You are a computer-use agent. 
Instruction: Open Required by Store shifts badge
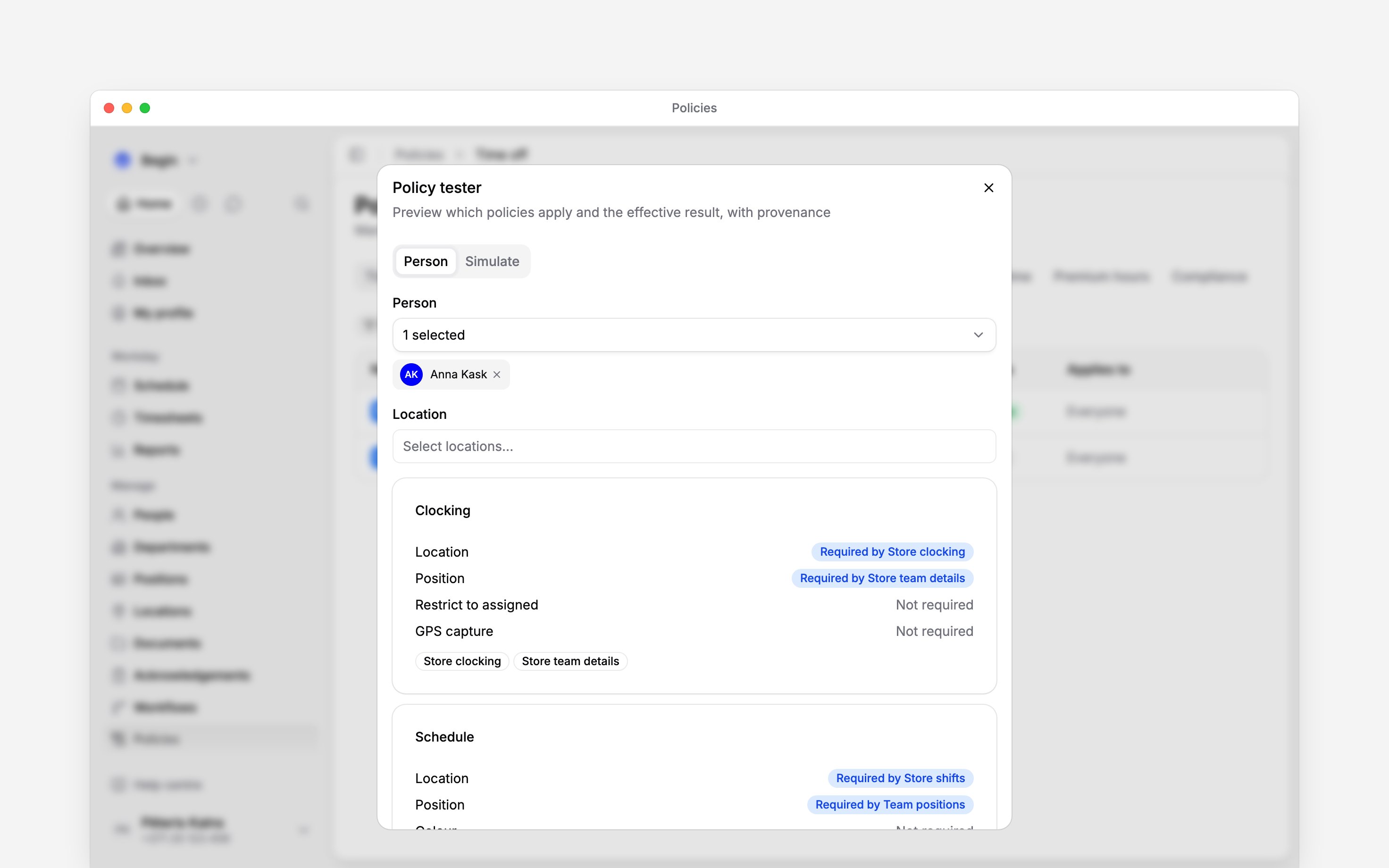coord(900,778)
